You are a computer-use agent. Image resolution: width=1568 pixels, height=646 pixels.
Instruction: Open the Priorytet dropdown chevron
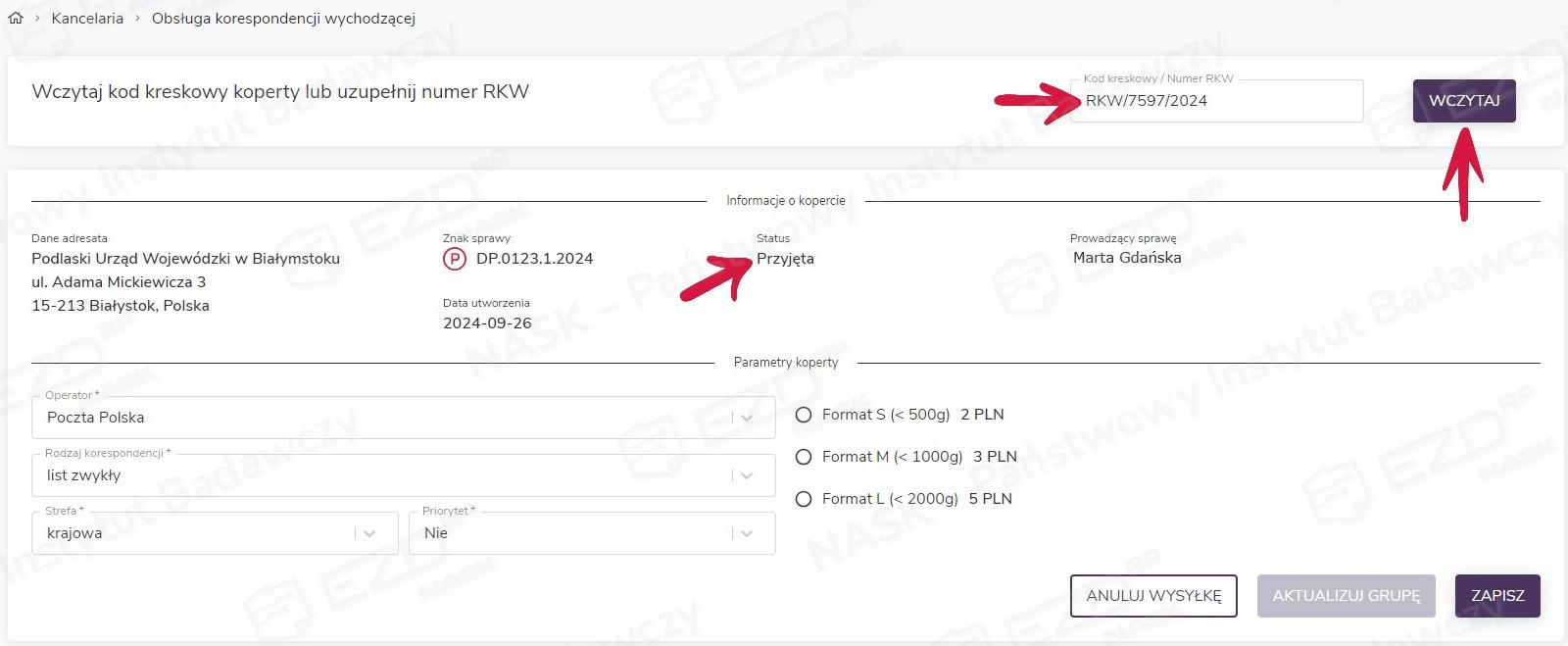(747, 533)
